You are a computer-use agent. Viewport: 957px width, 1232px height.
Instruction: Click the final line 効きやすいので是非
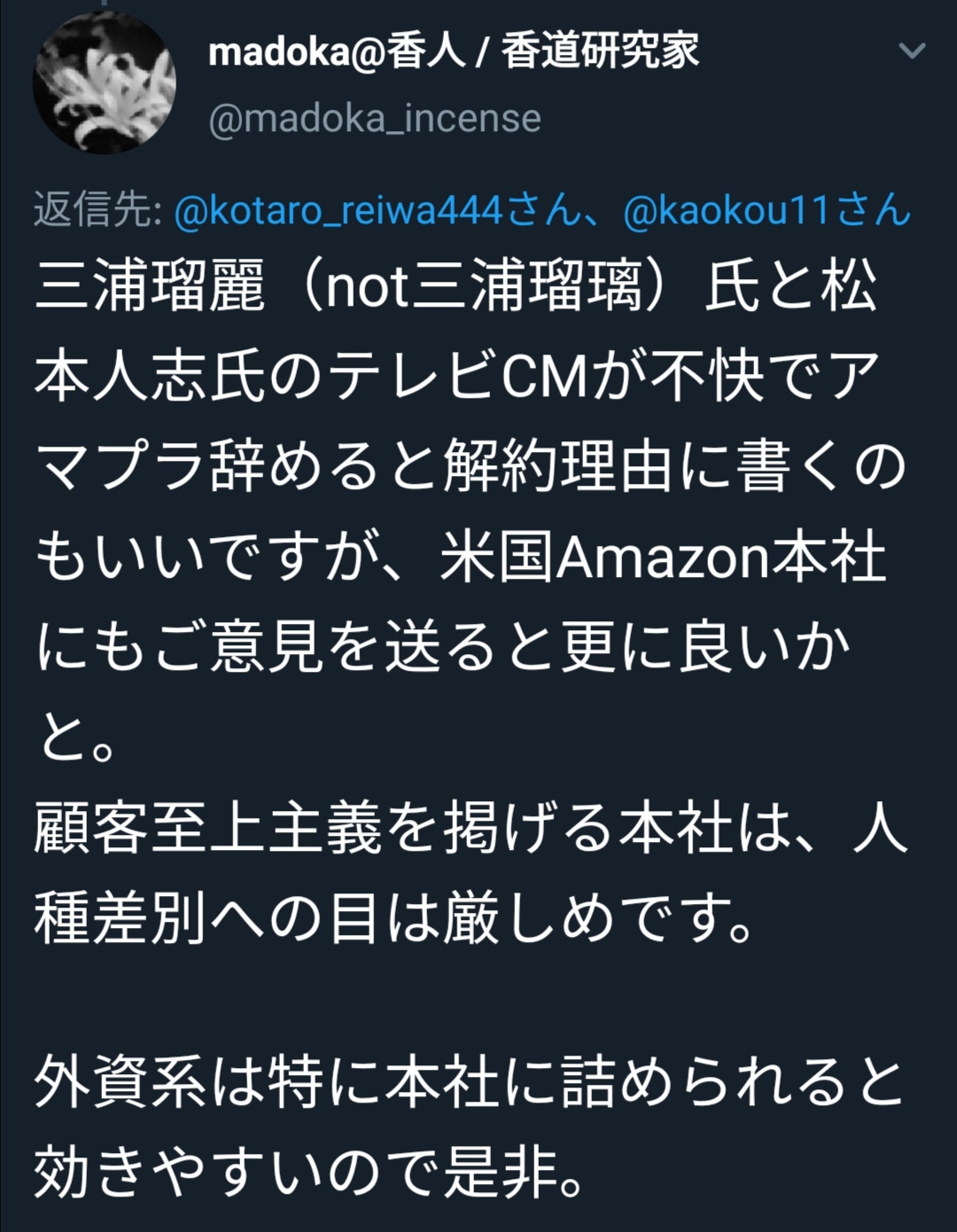pyautogui.click(x=310, y=1173)
